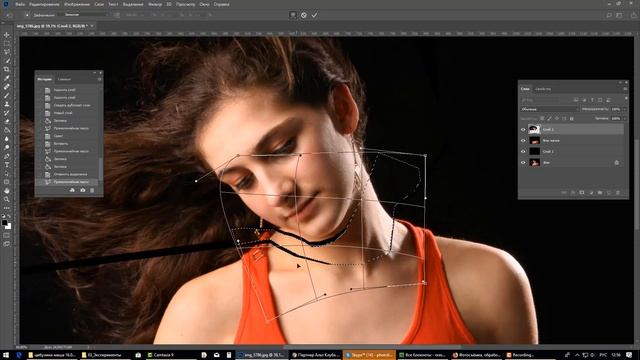The height and width of the screenshot is (360, 640).
Task: Add layer style fx in Layers panel
Action: coord(573,193)
